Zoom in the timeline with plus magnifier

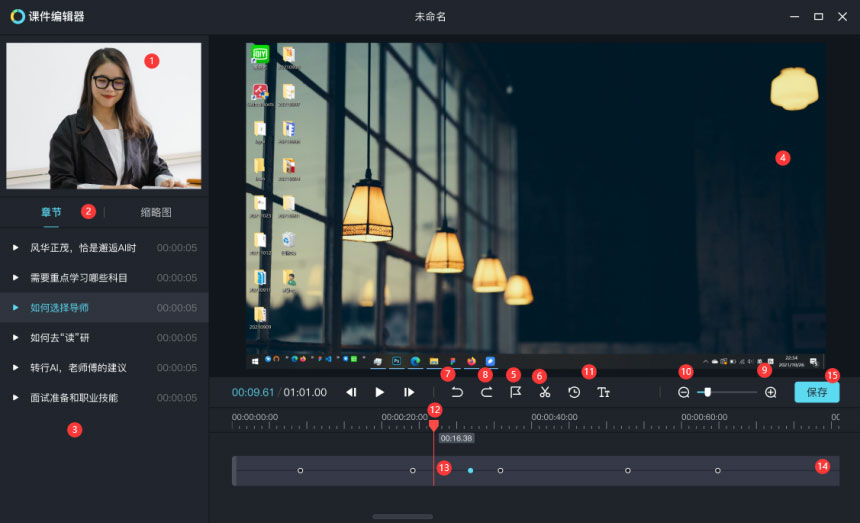pos(770,393)
